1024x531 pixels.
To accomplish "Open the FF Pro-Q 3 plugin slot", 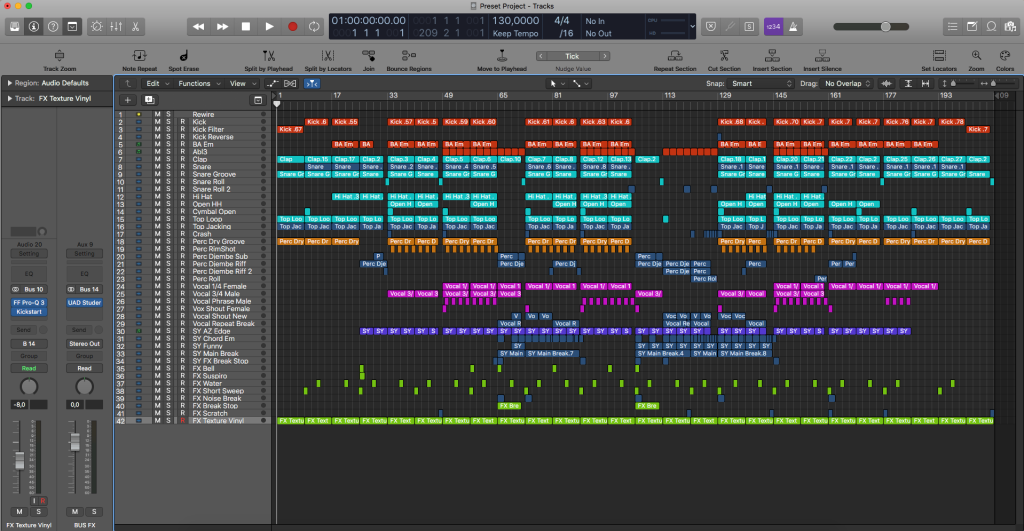I will pyautogui.click(x=29, y=302).
